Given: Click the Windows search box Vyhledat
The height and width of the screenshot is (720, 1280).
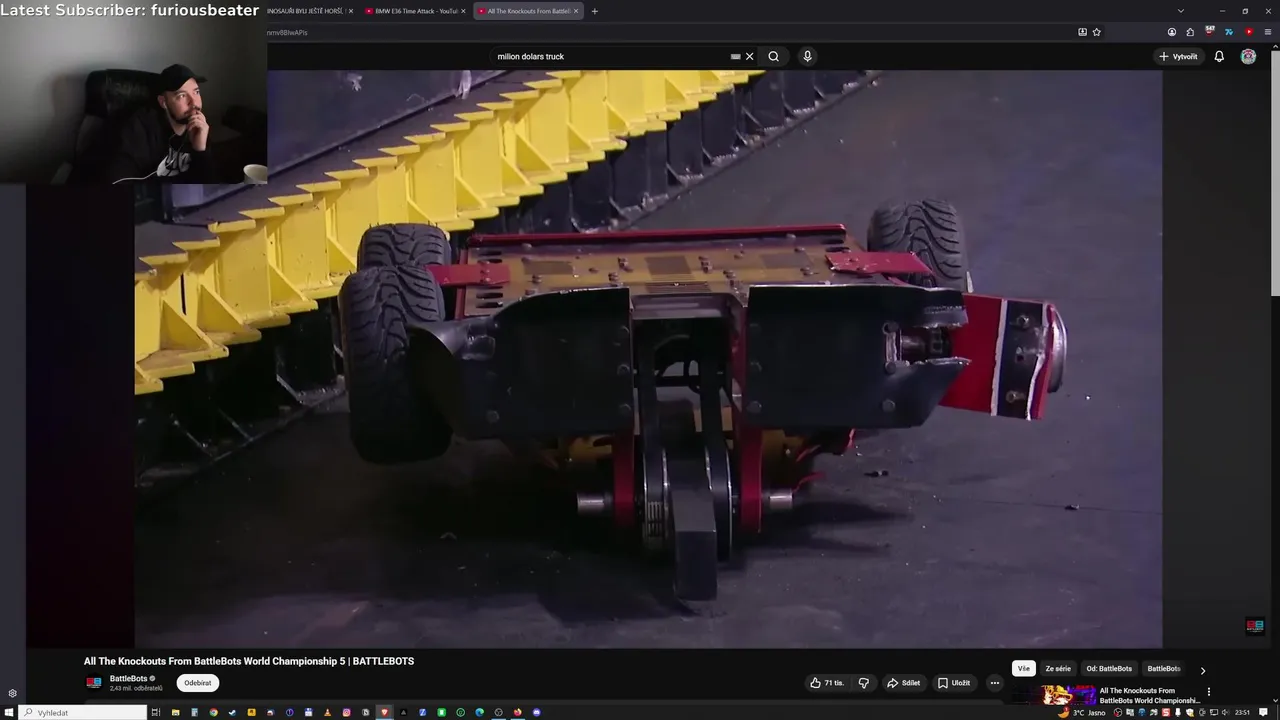Looking at the screenshot, I should point(83,712).
